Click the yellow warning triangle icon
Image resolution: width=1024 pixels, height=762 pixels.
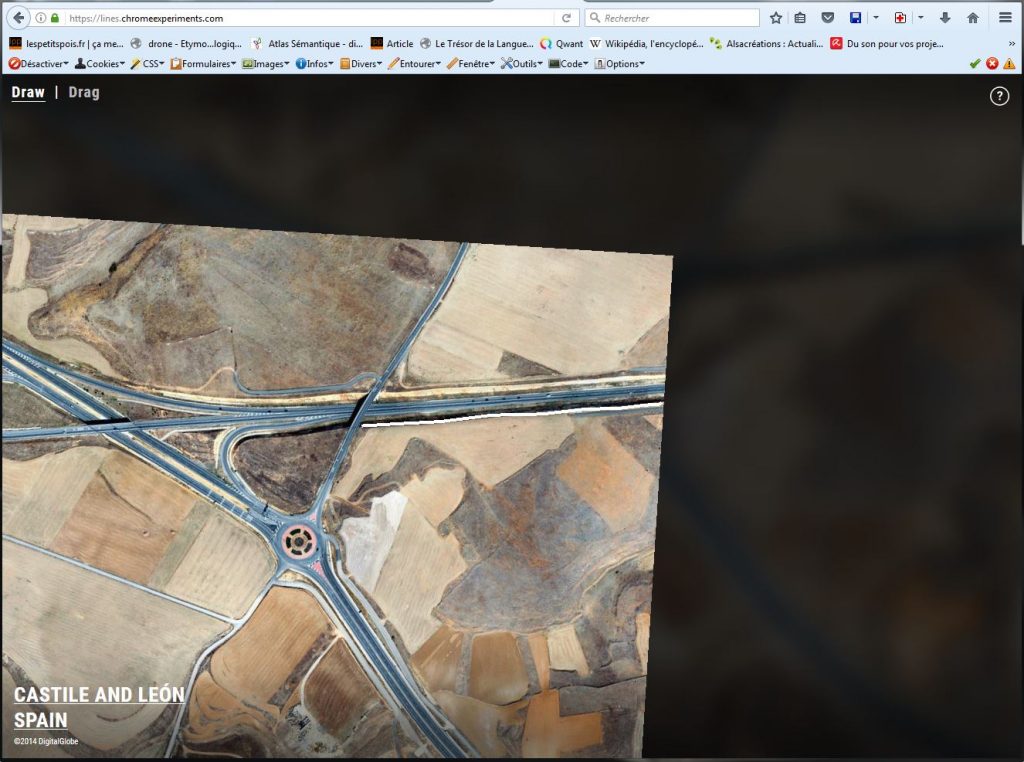(x=1009, y=63)
